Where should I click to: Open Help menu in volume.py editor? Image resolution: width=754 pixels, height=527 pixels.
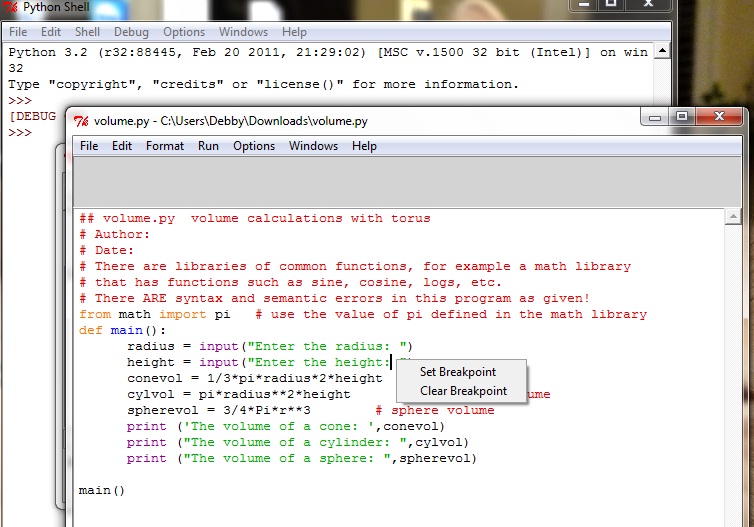[x=364, y=146]
